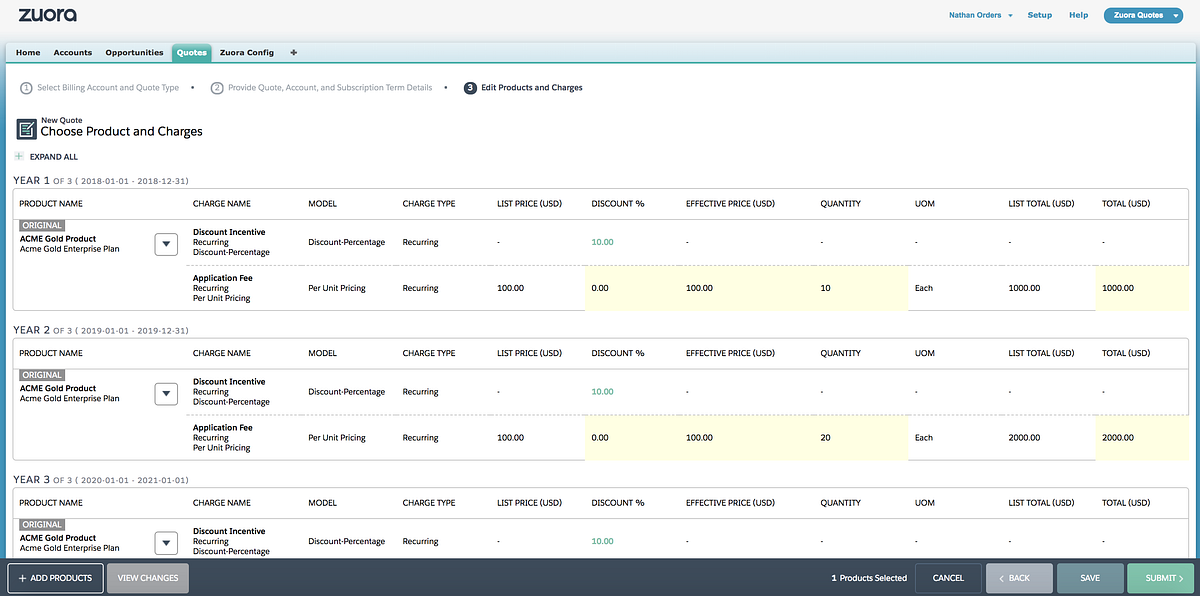
Task: Click the YEAR 2 section heading
Action: tap(101, 330)
